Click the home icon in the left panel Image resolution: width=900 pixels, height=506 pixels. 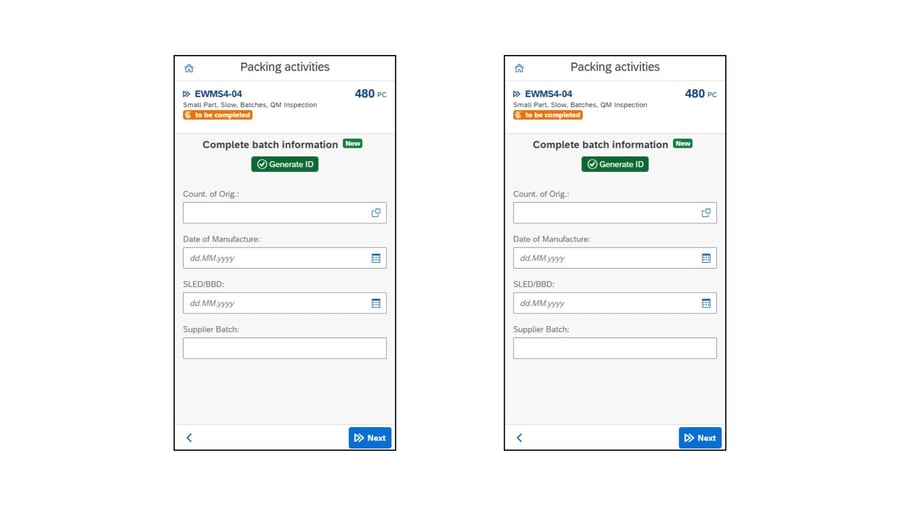tap(189, 68)
